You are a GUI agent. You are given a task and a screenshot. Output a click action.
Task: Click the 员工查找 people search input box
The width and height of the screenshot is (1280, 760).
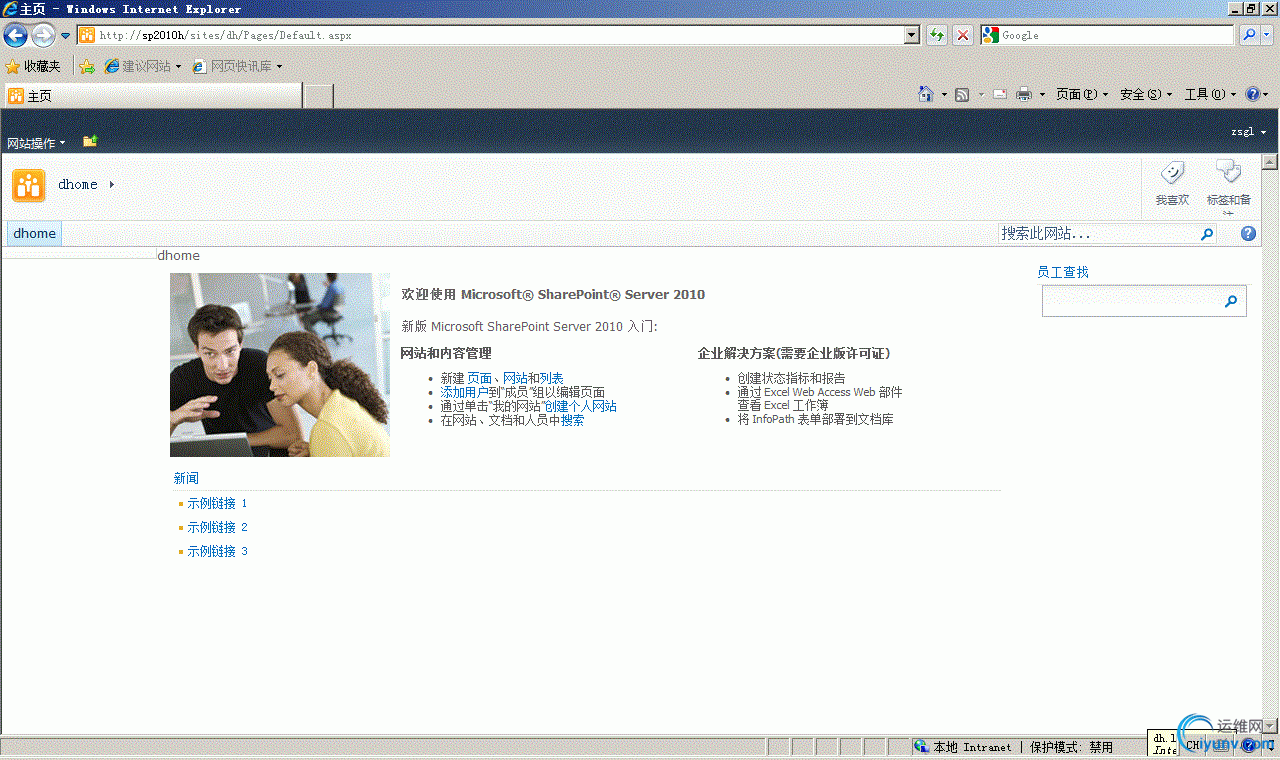click(1130, 301)
